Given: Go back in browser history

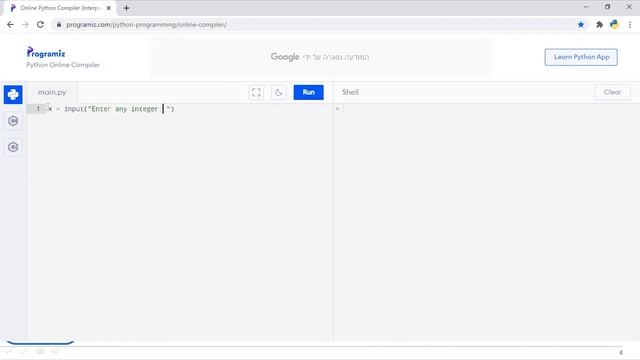Looking at the screenshot, I should pos(10,24).
